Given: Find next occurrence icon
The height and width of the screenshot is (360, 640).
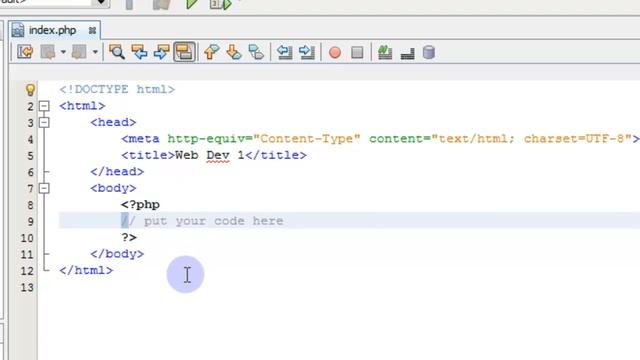Looking at the screenshot, I should (162, 52).
